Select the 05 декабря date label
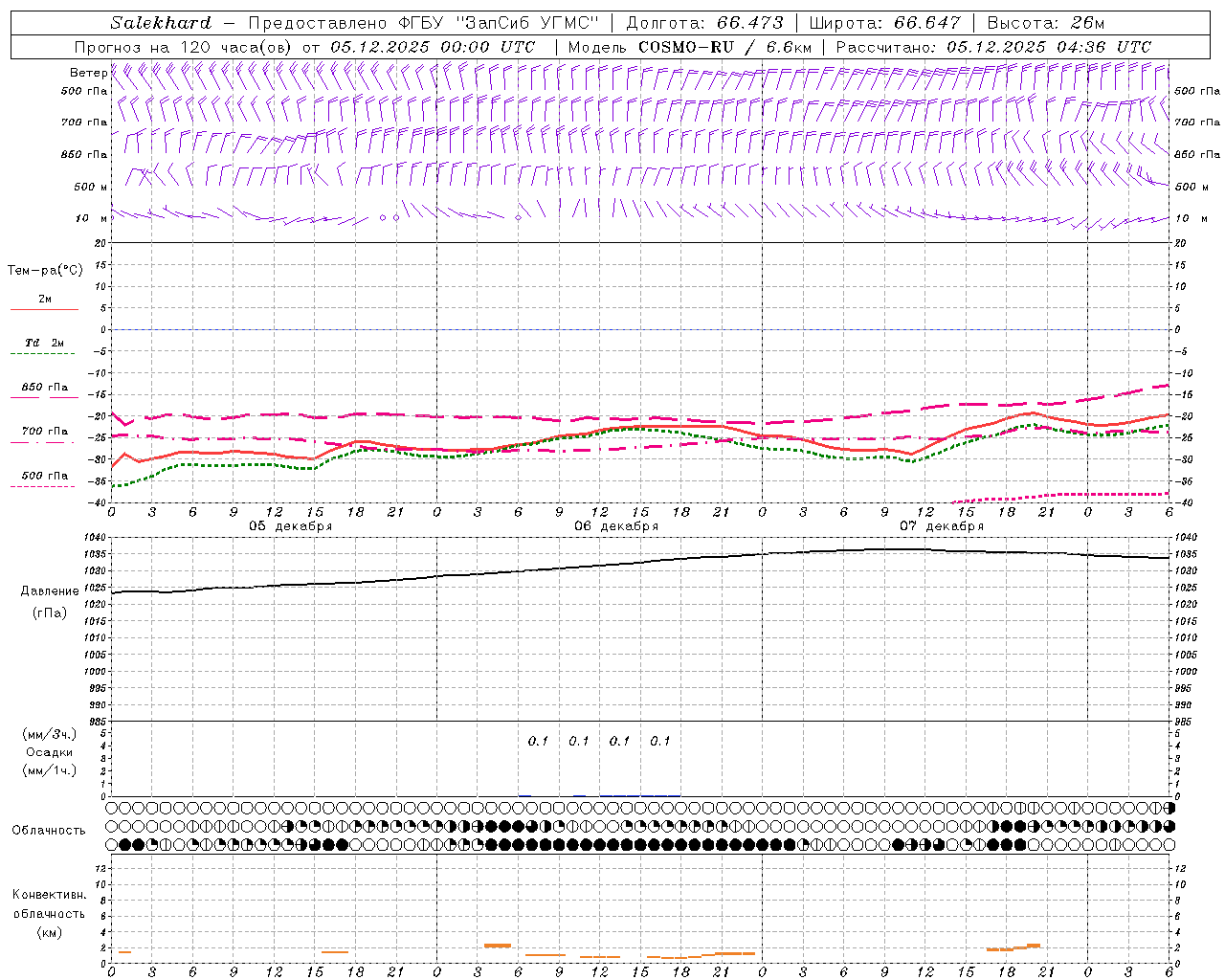 pyautogui.click(x=291, y=526)
